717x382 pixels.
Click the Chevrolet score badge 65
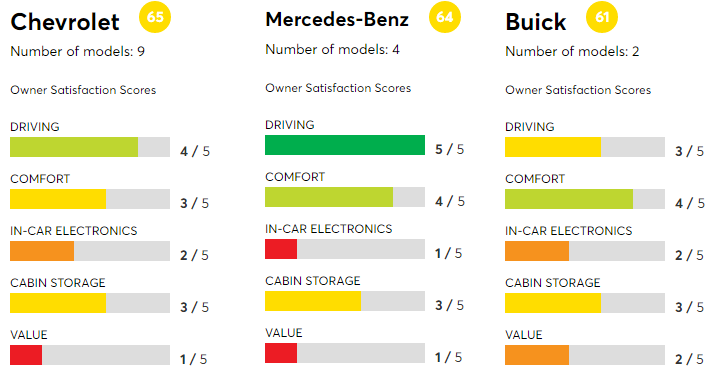(155, 17)
